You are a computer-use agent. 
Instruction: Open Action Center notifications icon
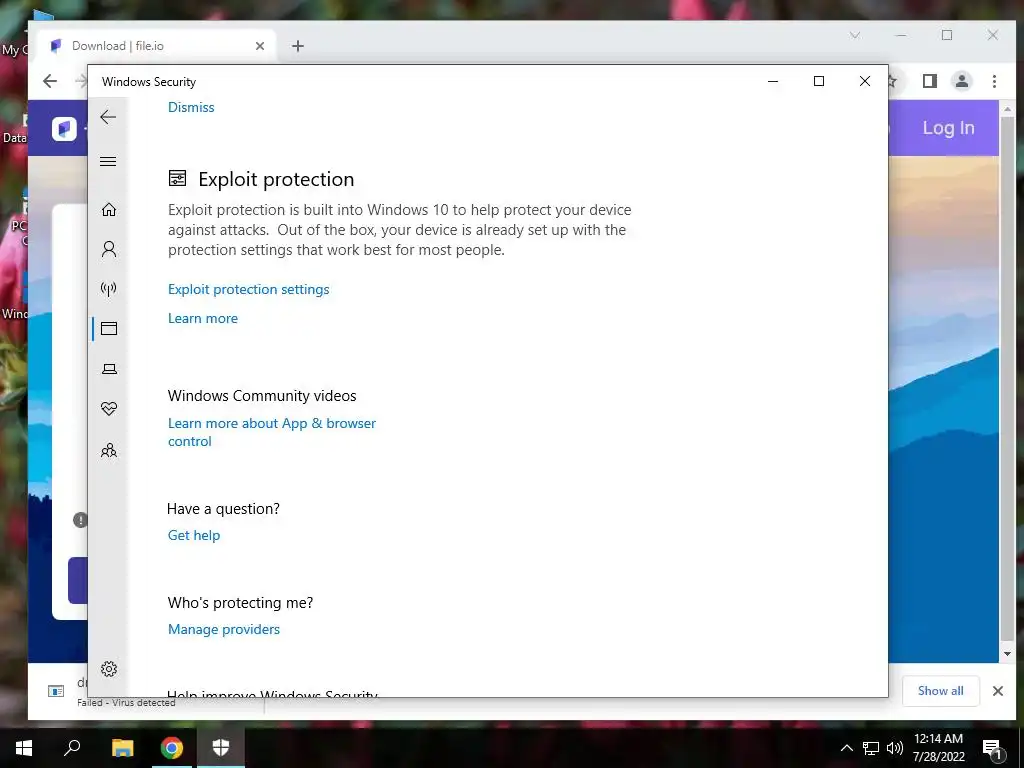993,748
